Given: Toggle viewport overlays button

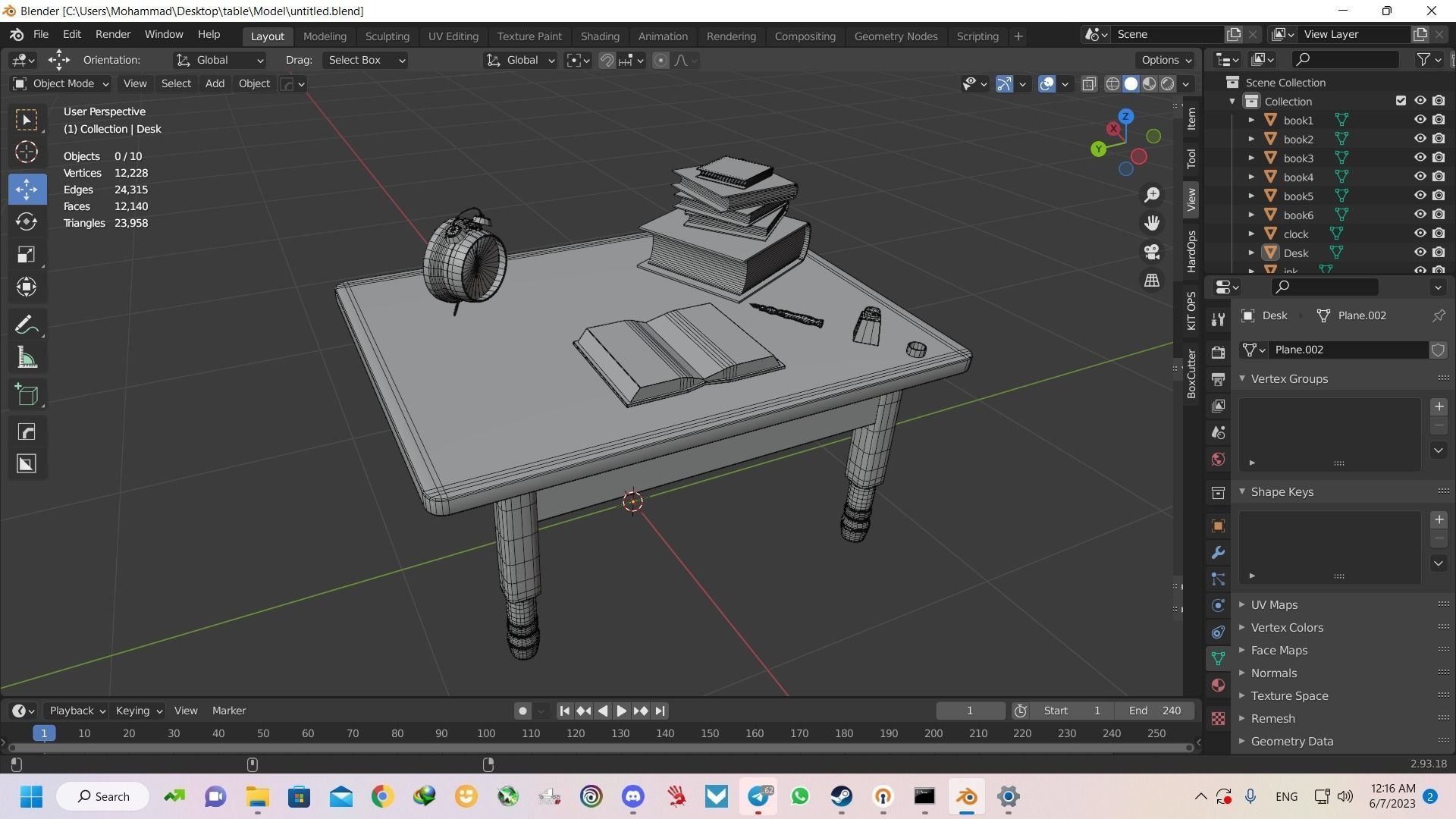Looking at the screenshot, I should pyautogui.click(x=1046, y=84).
